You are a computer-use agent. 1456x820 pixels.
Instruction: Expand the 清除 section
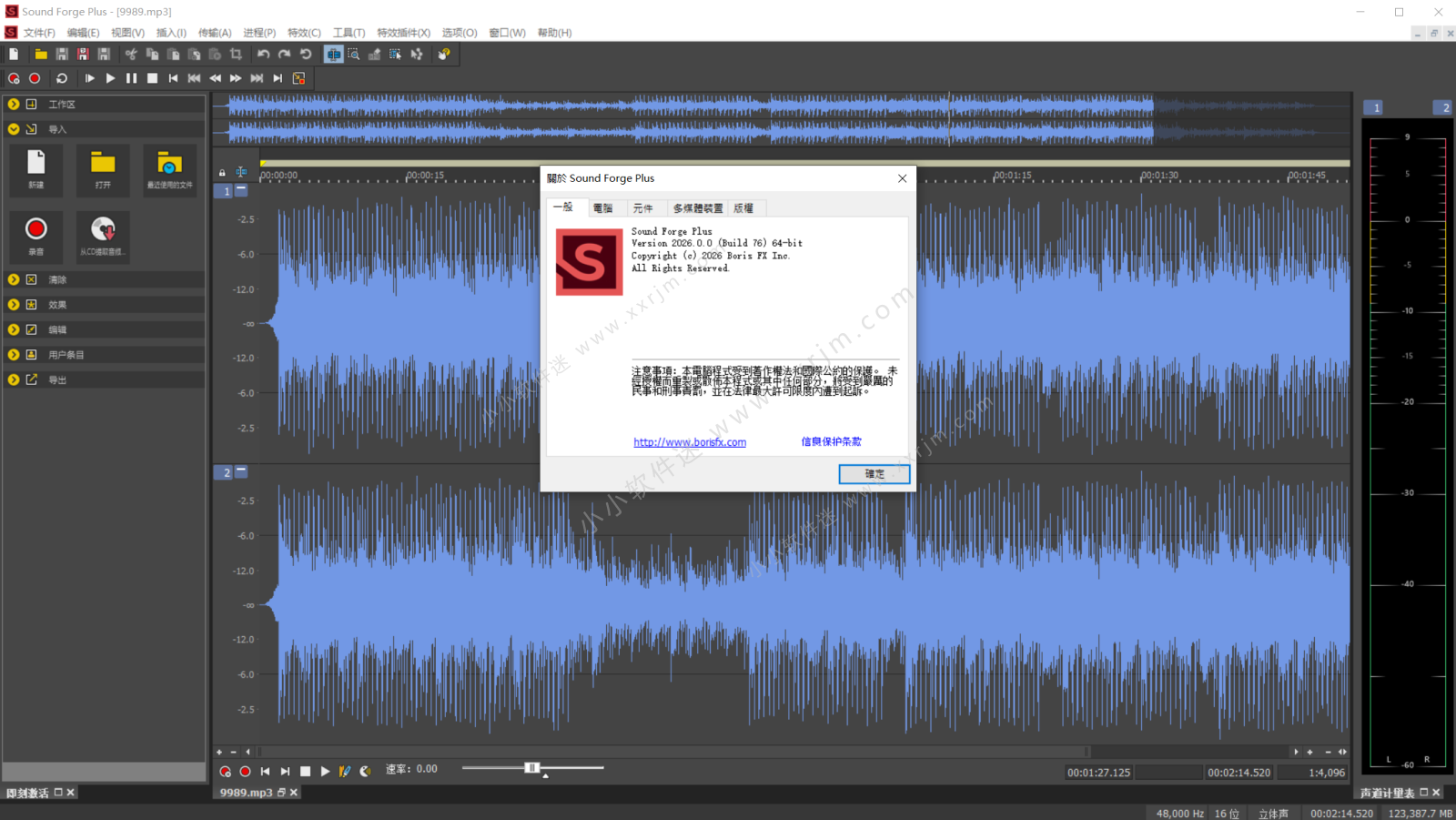14,279
